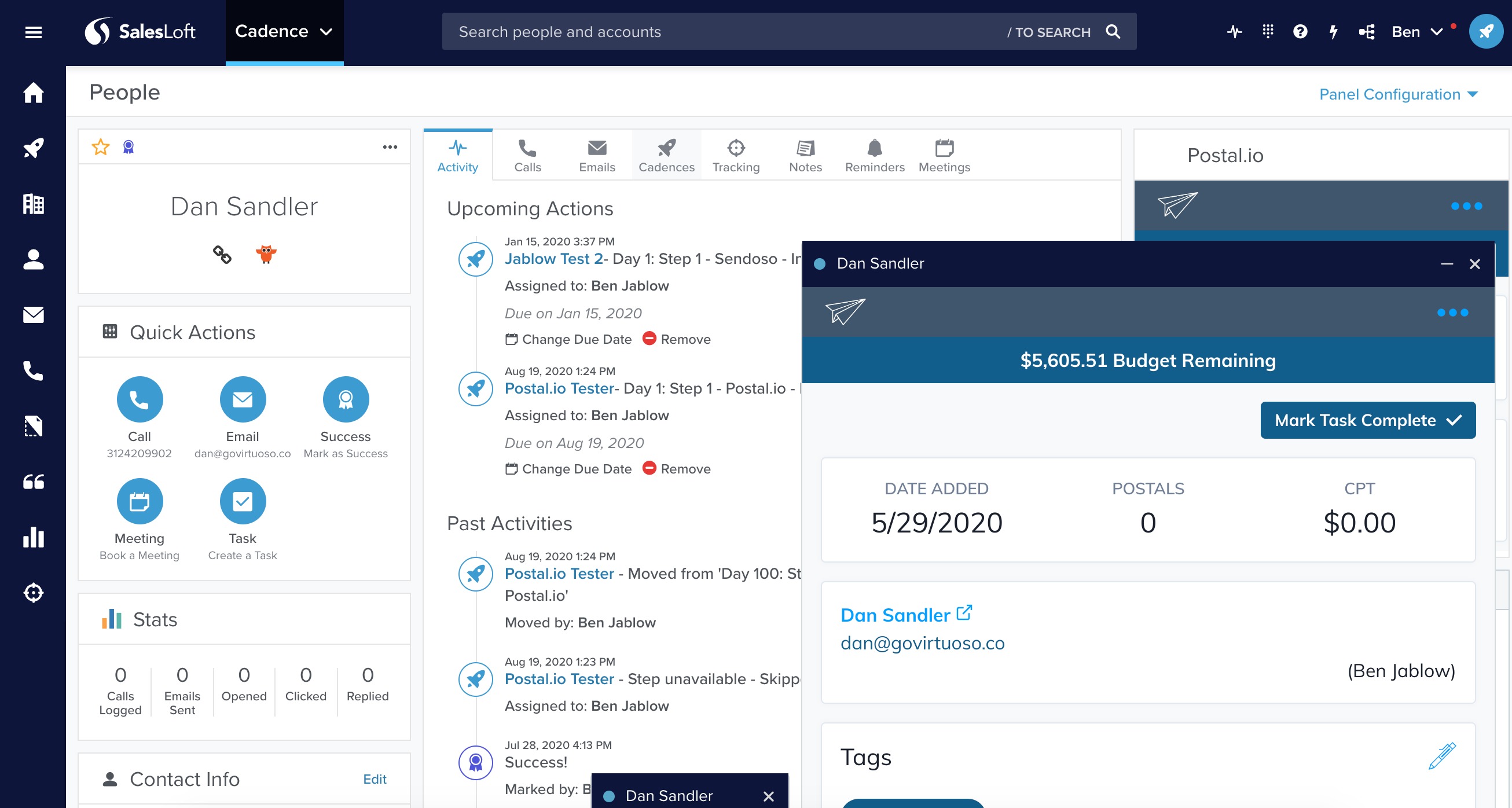Screen dimensions: 1512x808
Task: Open Cadences rocket in the sidebar
Action: [x=34, y=148]
